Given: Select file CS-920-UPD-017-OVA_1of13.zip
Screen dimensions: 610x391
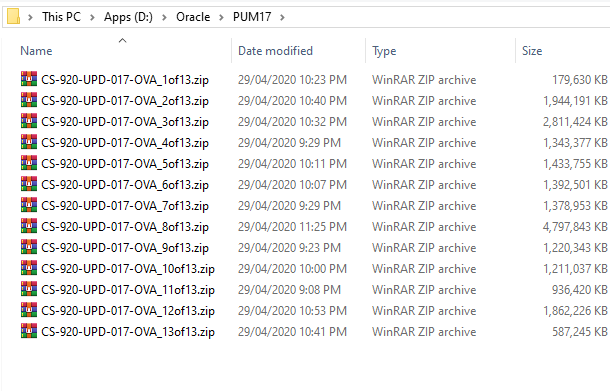Looking at the screenshot, I should click(x=125, y=80).
